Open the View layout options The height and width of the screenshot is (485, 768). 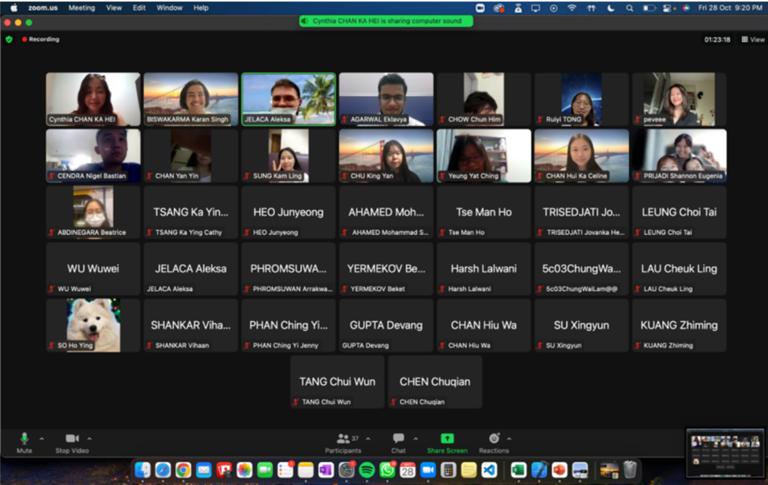[753, 39]
